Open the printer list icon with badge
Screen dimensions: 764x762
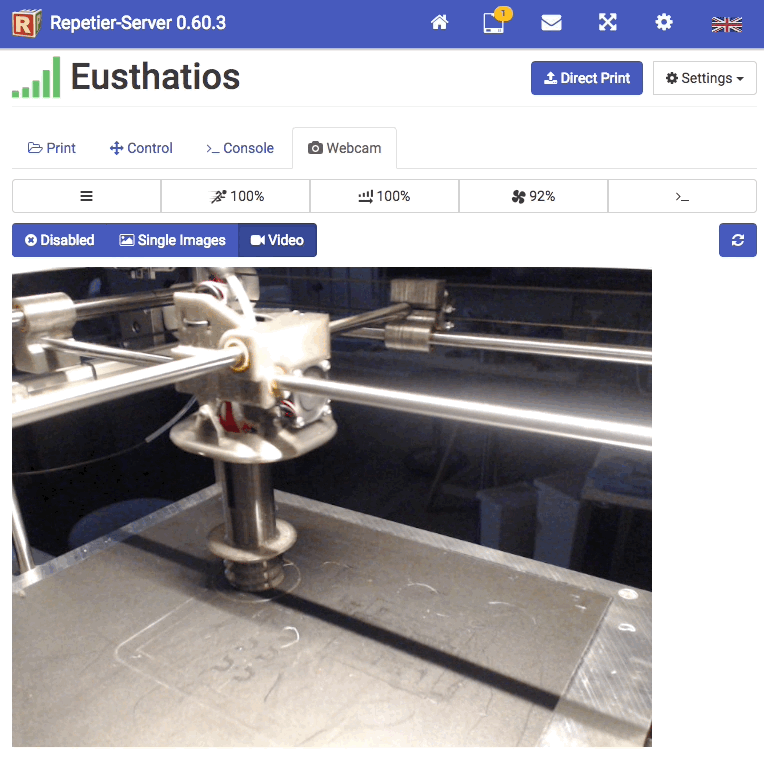pos(493,23)
